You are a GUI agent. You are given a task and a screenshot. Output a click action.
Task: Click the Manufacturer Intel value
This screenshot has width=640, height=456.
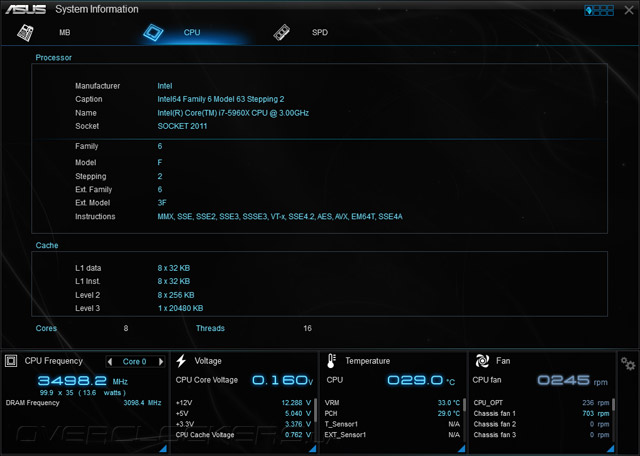165,86
